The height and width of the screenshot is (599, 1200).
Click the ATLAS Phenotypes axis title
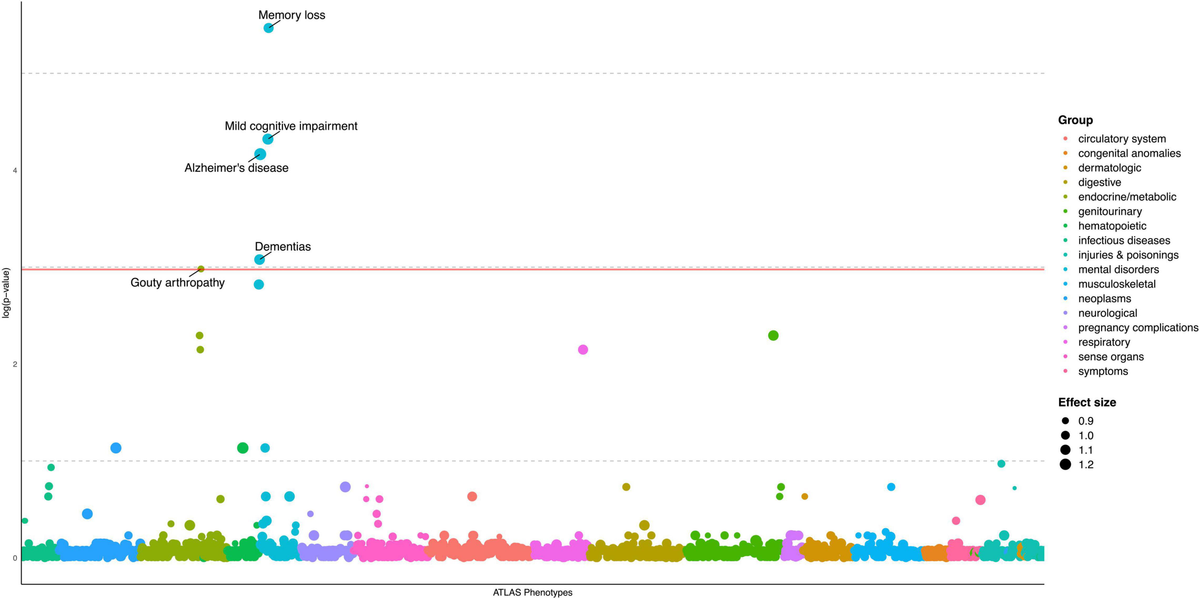pos(530,592)
